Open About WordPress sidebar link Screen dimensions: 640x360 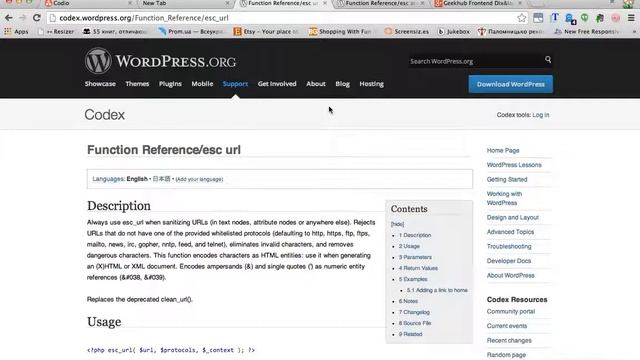click(511, 276)
